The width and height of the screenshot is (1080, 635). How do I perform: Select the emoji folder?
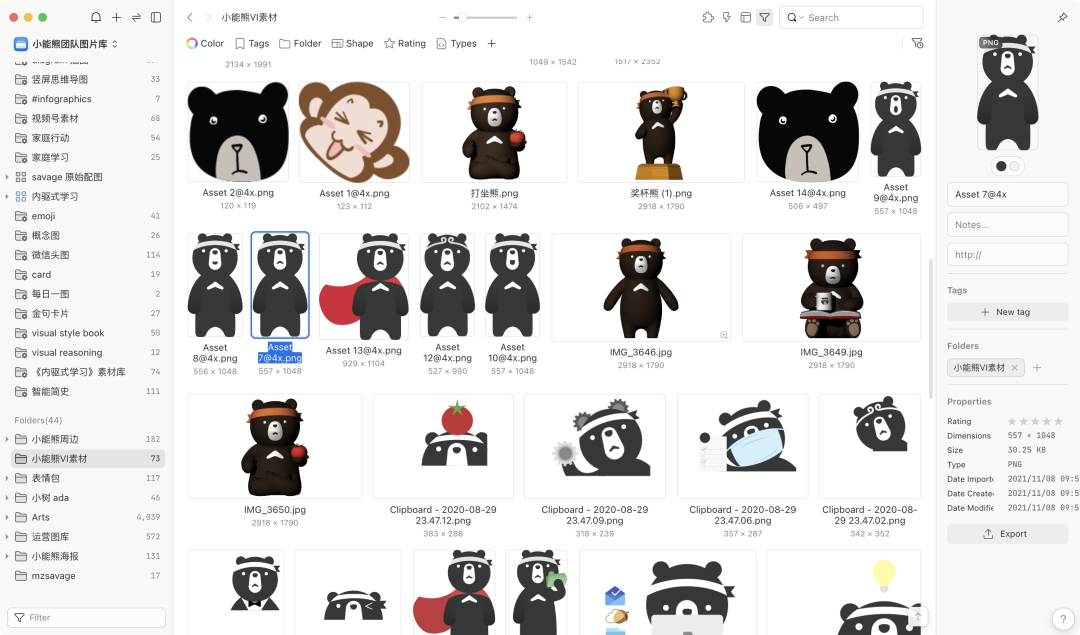tap(88, 216)
